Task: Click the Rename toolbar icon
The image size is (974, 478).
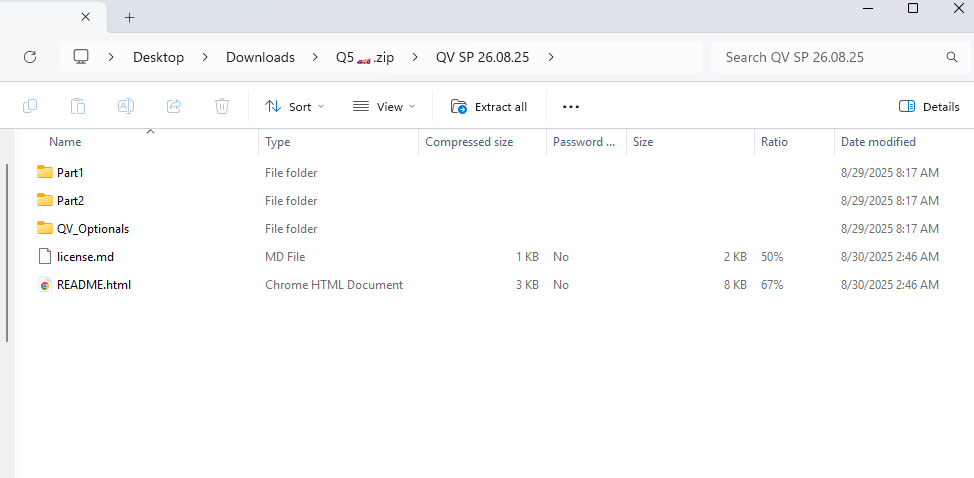Action: point(126,107)
